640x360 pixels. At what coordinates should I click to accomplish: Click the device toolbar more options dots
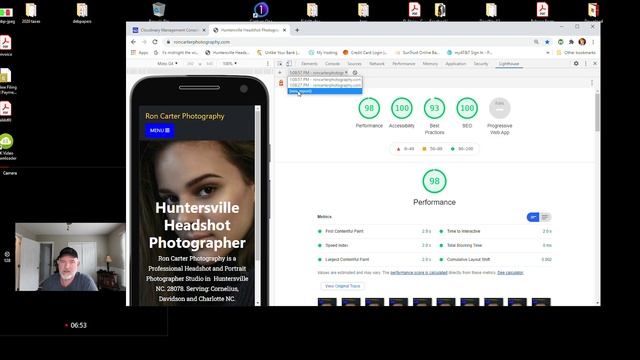pos(268,64)
